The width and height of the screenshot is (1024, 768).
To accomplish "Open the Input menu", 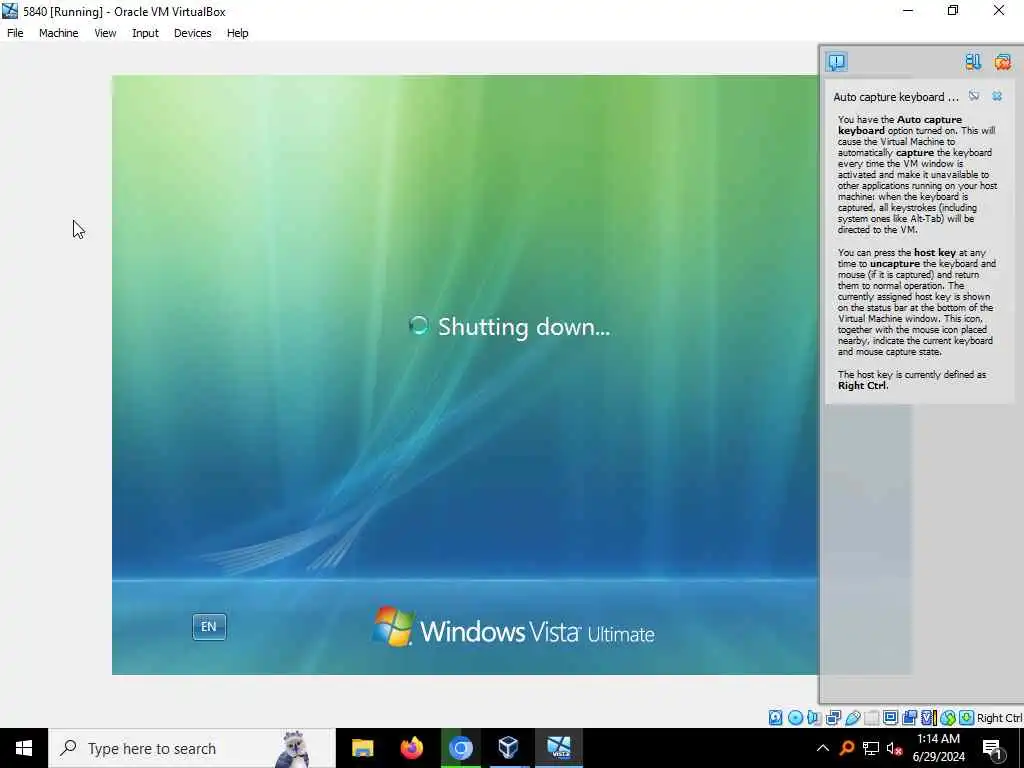I will click(145, 33).
